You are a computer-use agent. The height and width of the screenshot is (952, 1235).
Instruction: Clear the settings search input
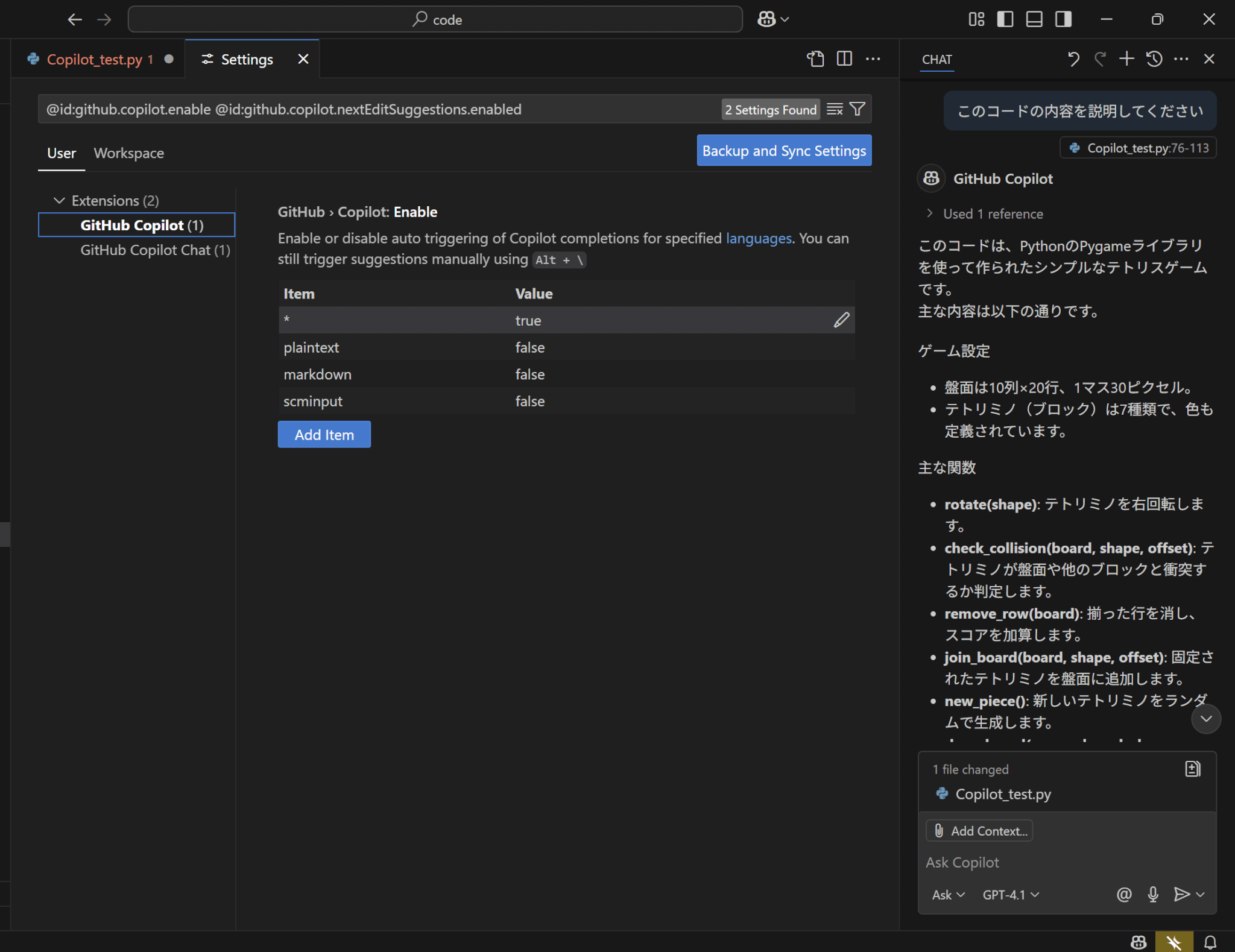[835, 109]
